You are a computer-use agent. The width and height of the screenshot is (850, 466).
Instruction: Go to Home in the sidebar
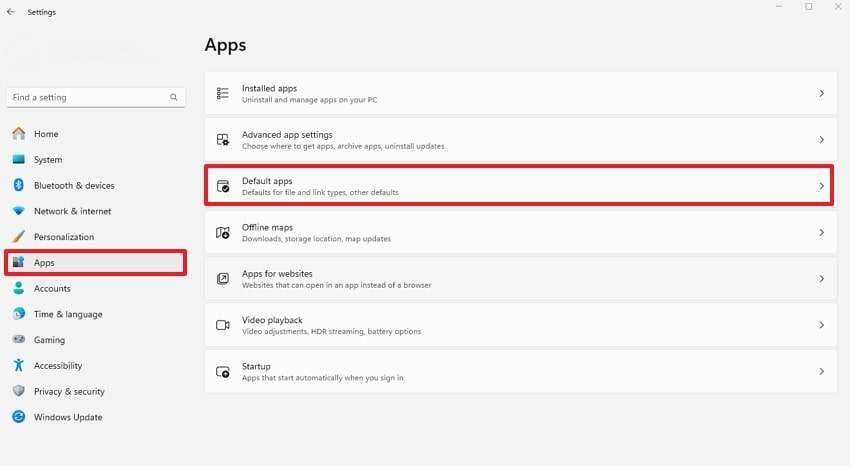(x=95, y=133)
